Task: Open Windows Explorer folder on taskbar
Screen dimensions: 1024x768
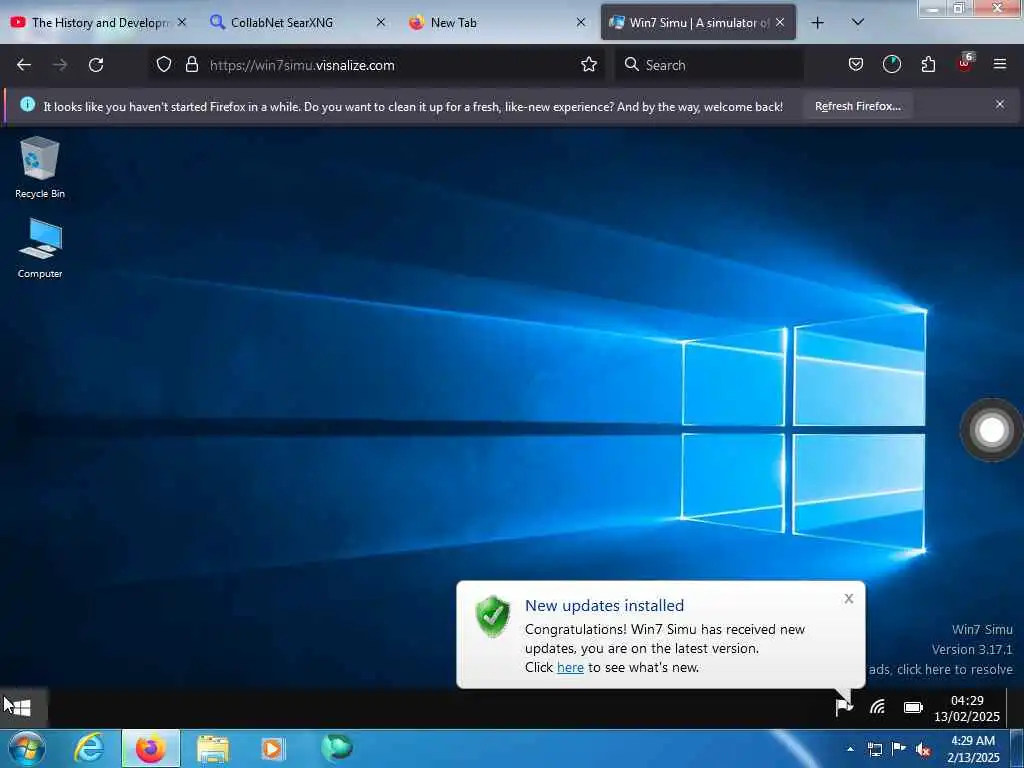Action: [x=213, y=749]
